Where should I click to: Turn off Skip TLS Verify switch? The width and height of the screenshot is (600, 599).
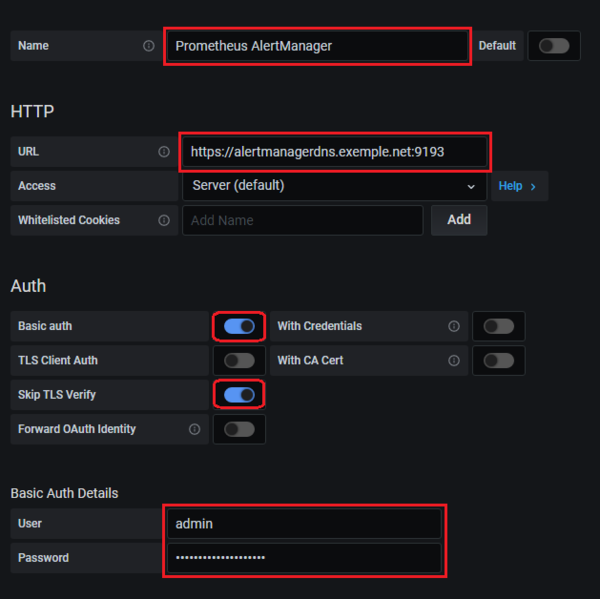(239, 395)
